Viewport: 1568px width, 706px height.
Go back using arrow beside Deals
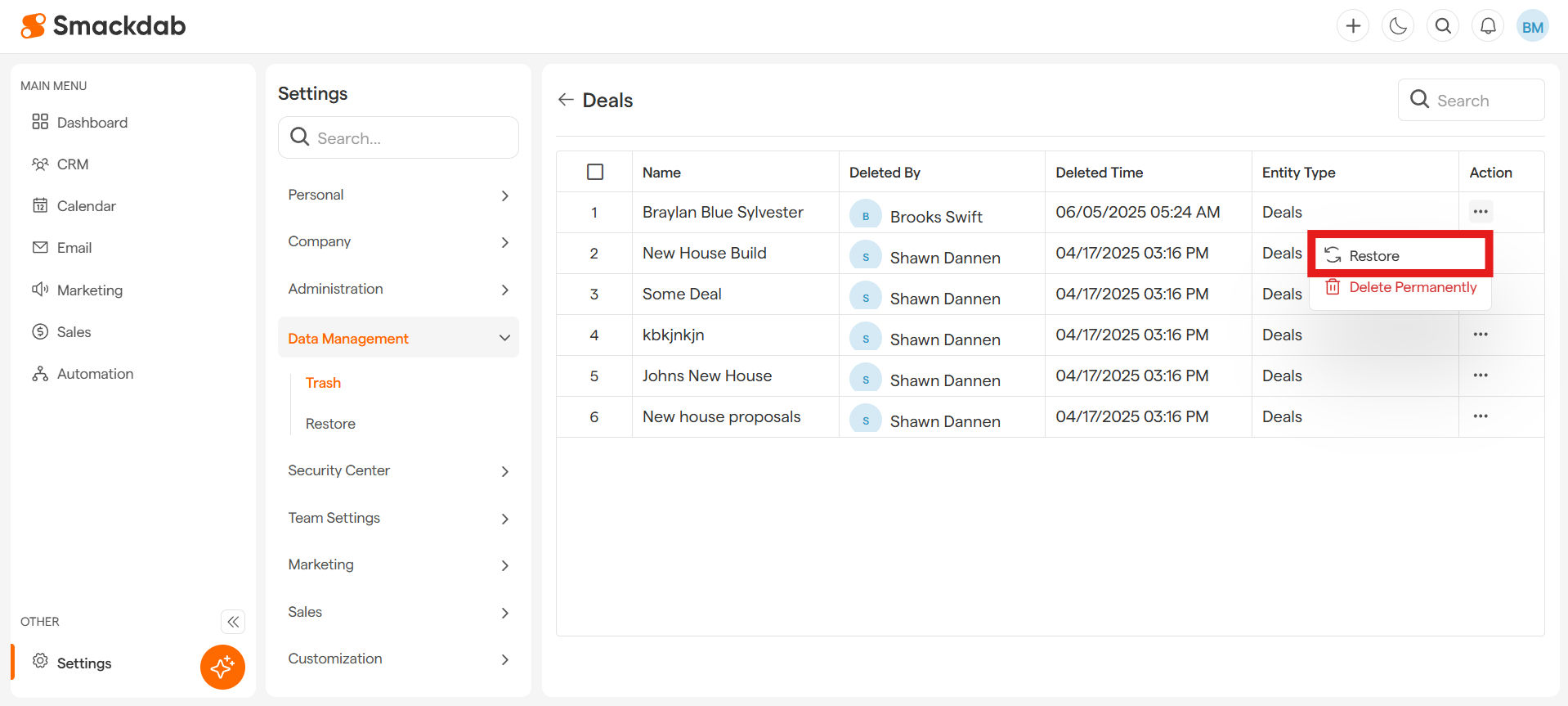566,100
